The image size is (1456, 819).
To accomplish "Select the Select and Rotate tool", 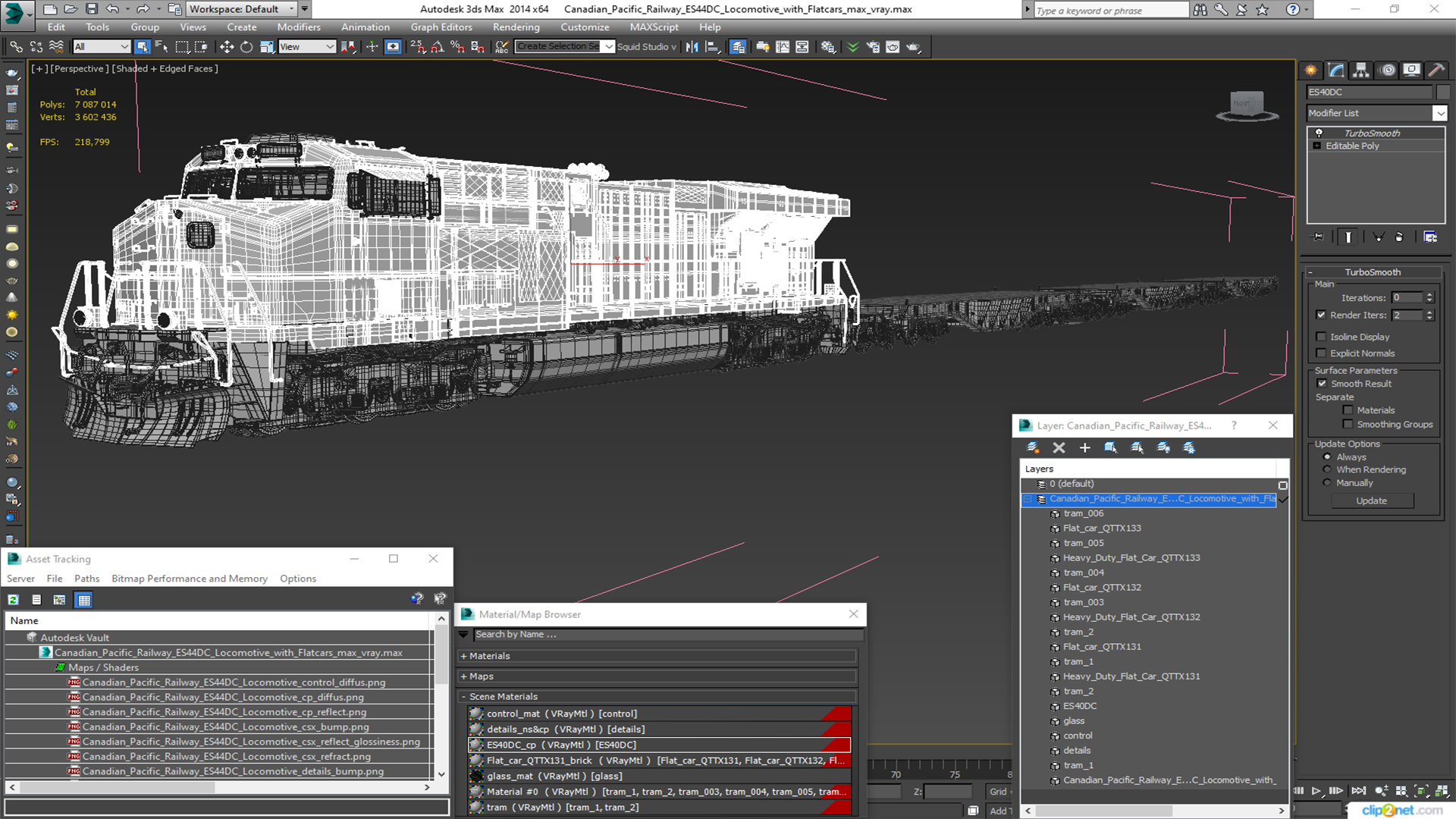I will (x=246, y=47).
